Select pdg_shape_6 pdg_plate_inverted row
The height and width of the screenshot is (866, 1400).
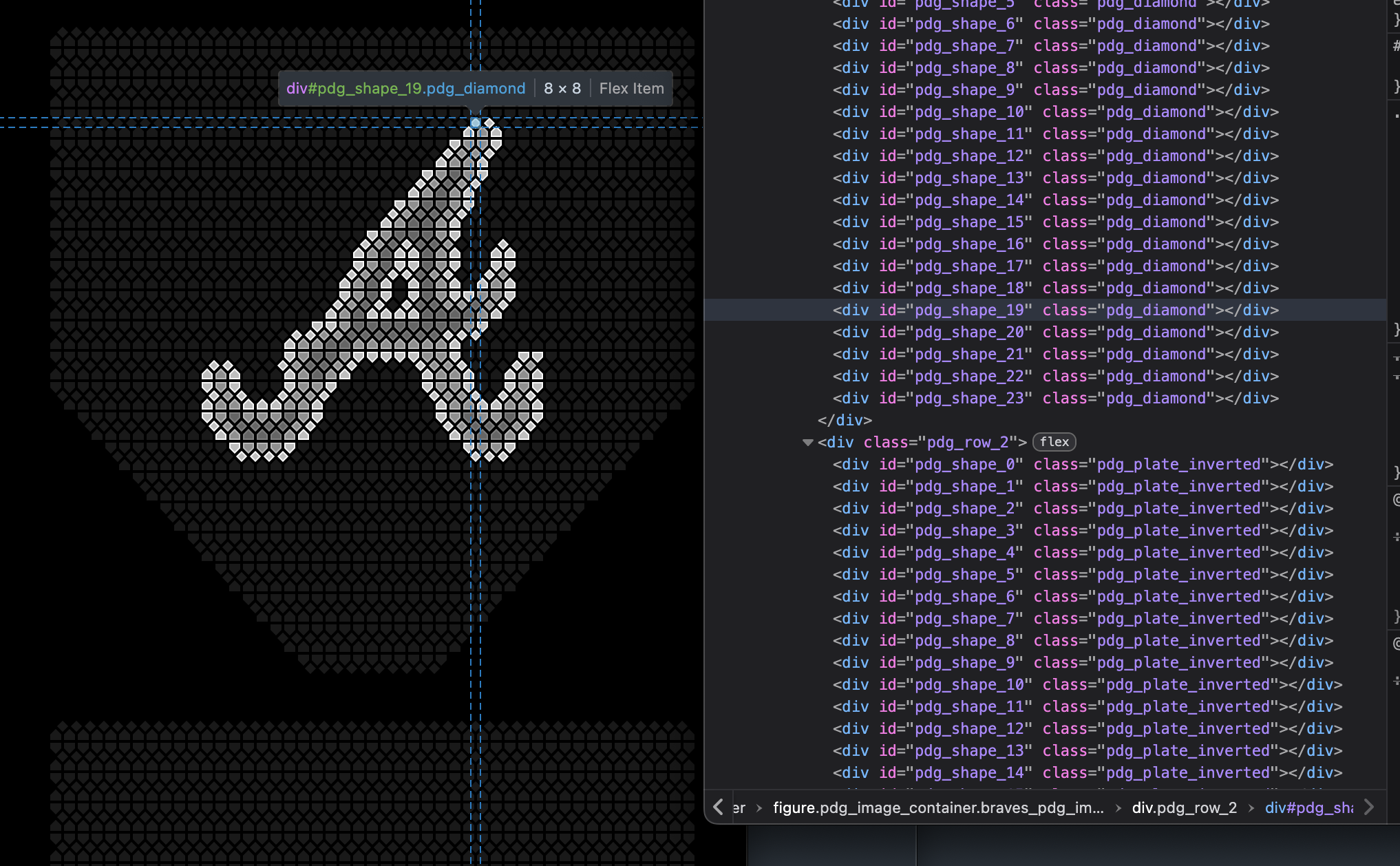1046,596
